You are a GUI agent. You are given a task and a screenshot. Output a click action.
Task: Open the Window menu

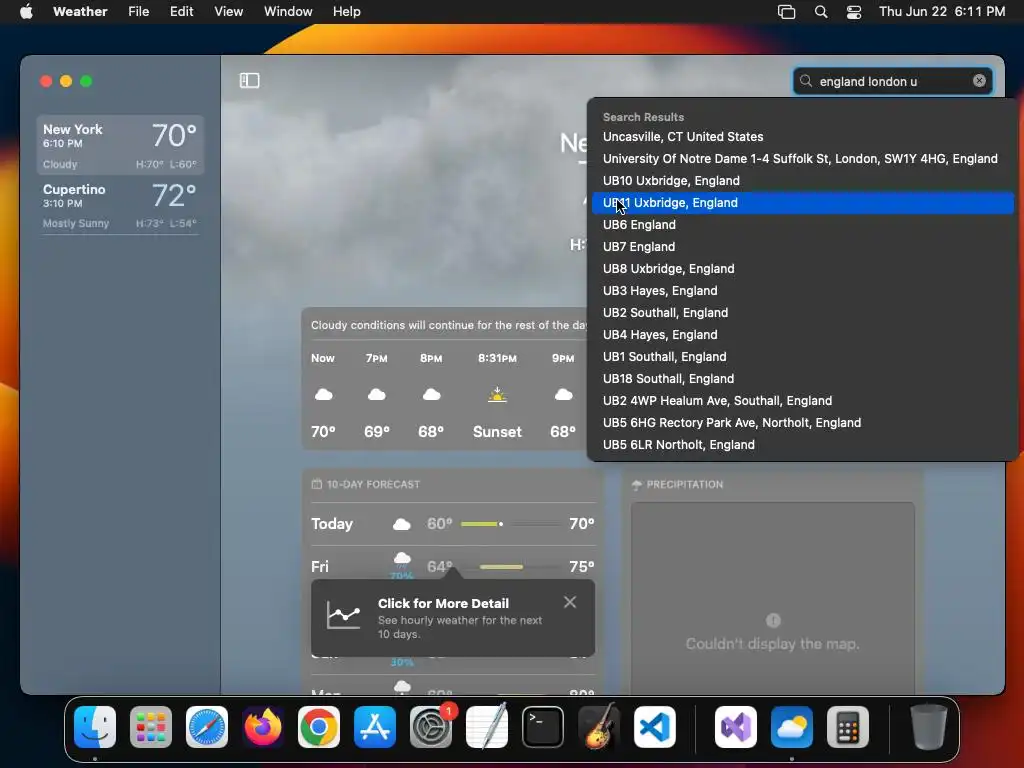[x=288, y=12]
